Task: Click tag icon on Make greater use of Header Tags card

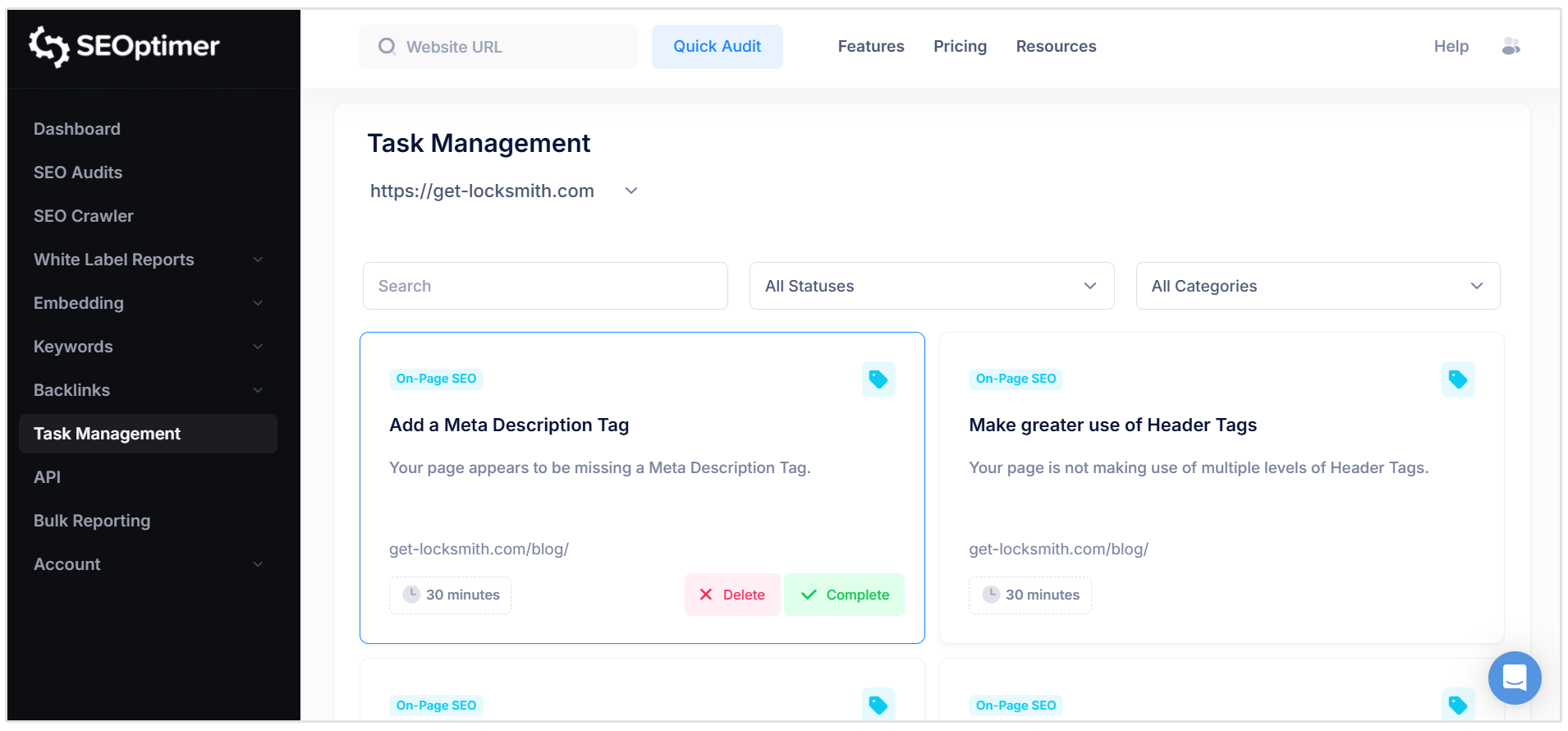Action: (1458, 379)
